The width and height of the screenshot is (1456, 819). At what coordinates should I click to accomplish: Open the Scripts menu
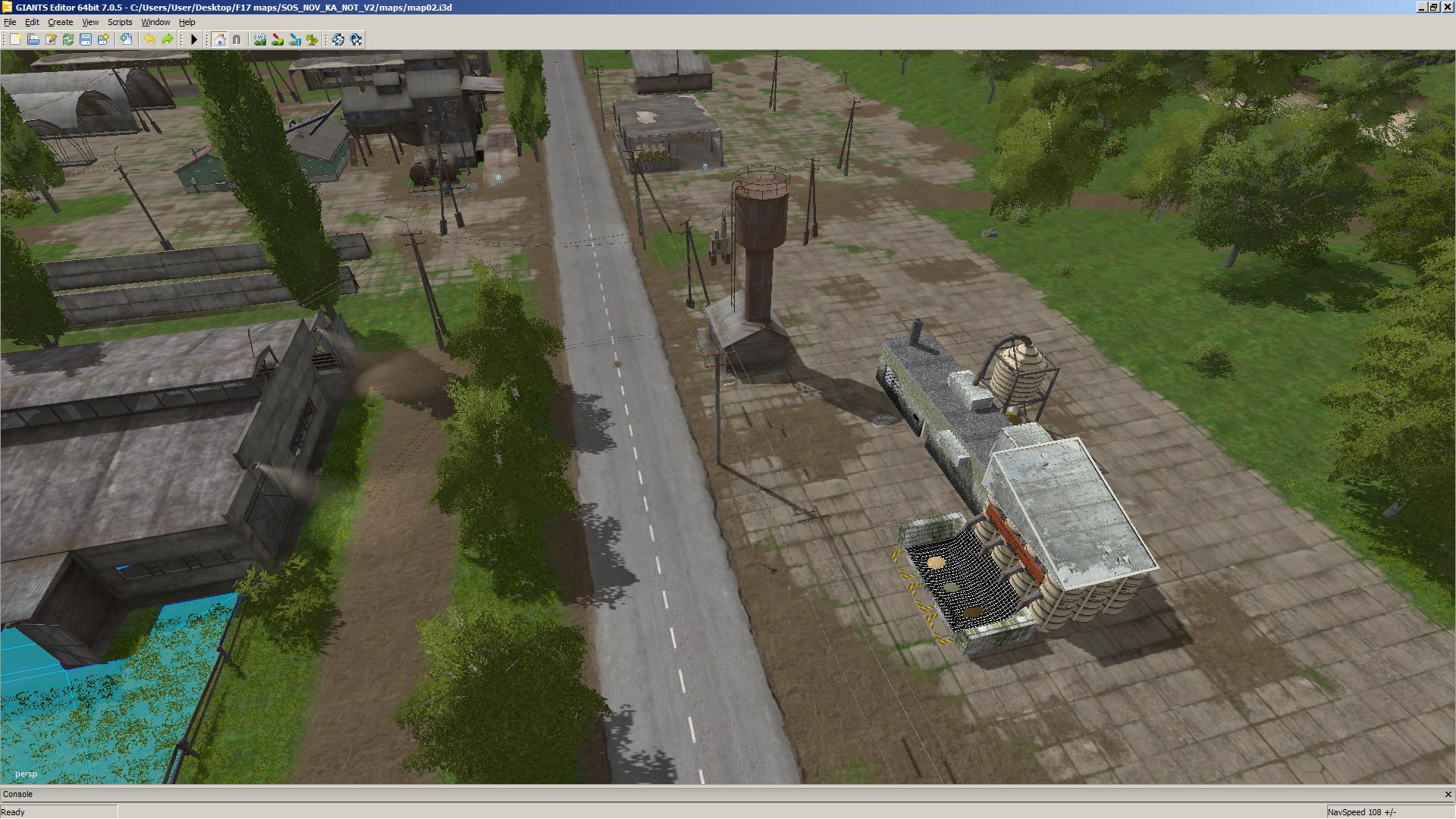[120, 22]
